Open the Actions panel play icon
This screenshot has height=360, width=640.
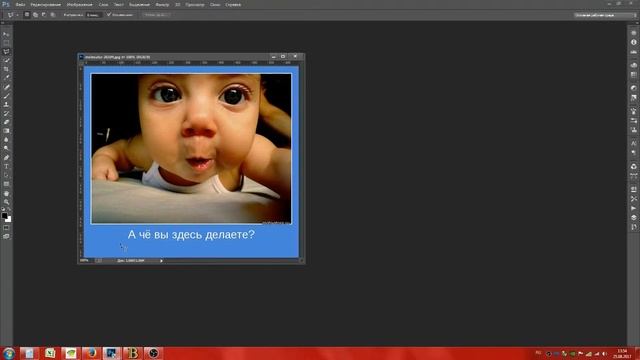(633, 208)
